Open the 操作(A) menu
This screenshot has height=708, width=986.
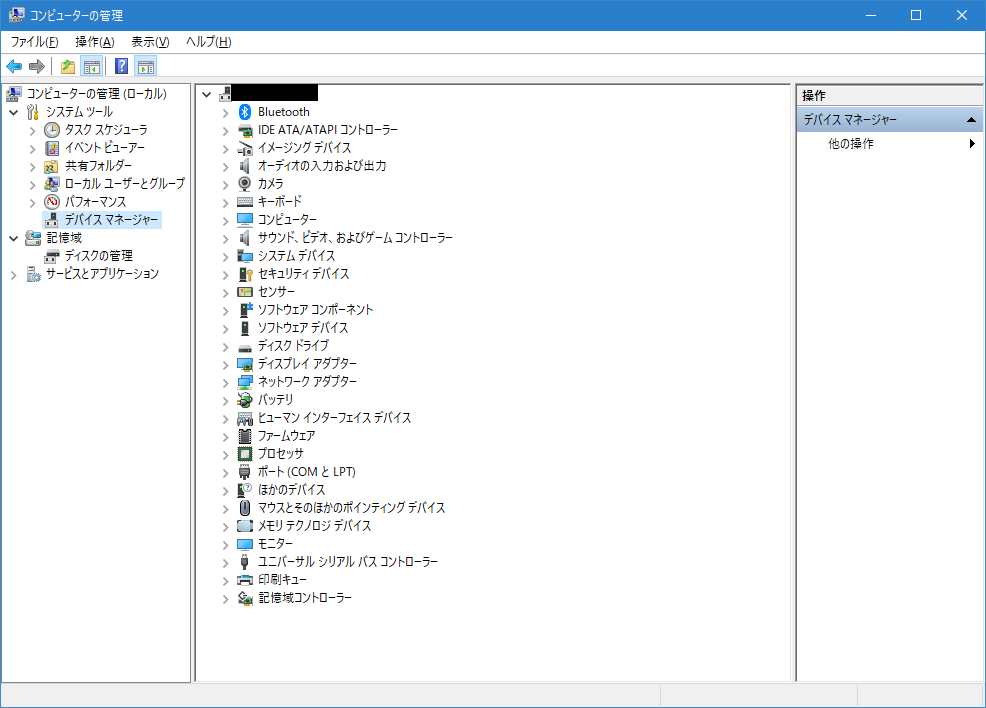(x=94, y=42)
